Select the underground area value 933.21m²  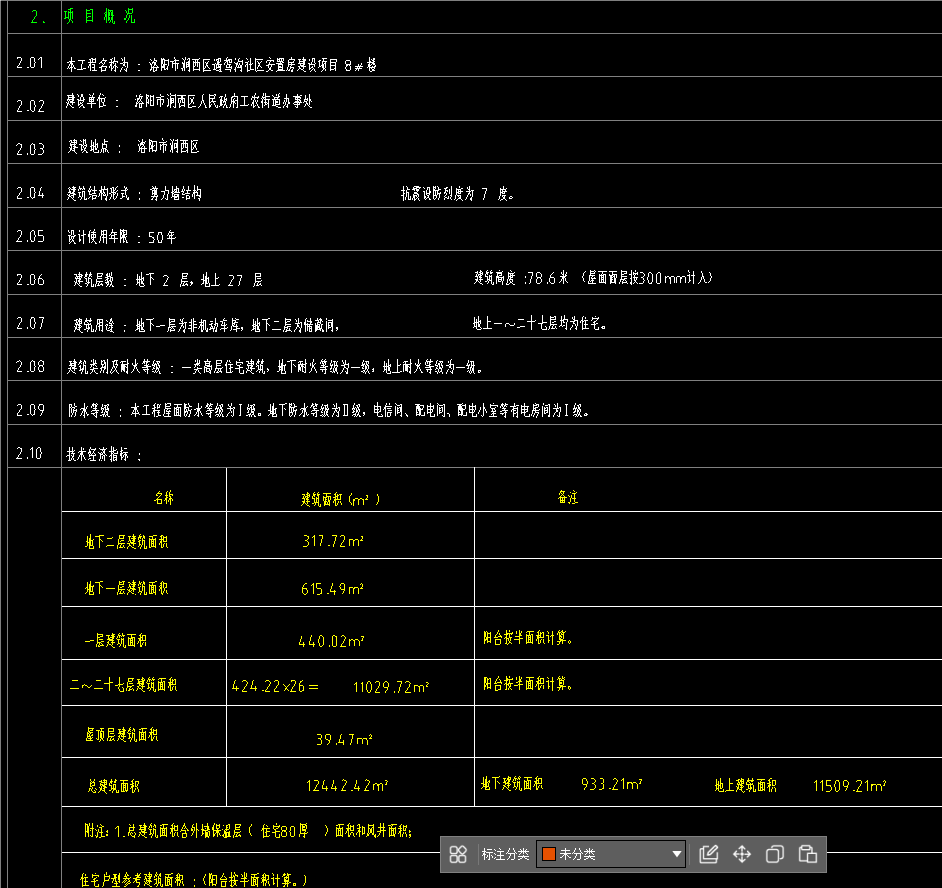tap(612, 784)
